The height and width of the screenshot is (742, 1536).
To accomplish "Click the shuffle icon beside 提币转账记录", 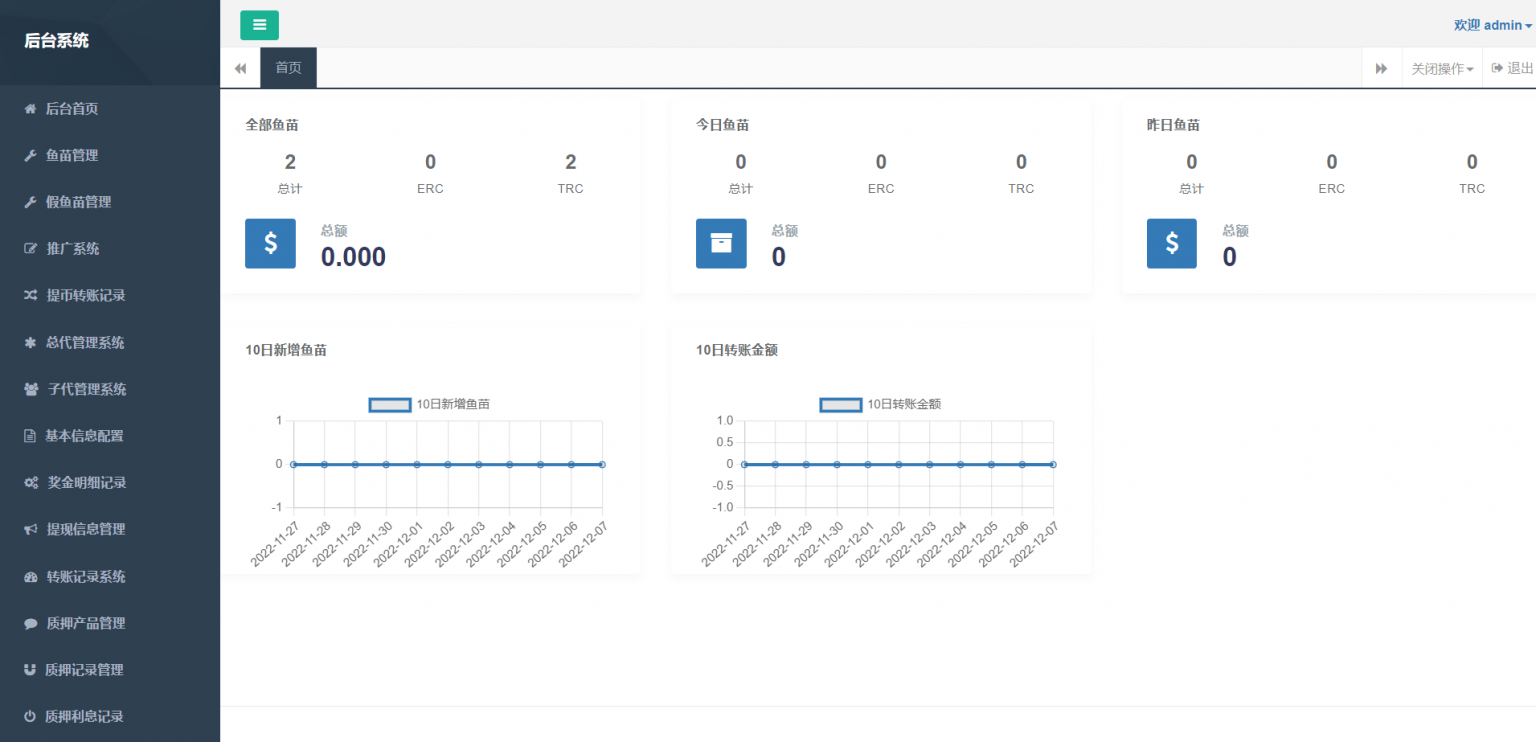I will tap(30, 296).
